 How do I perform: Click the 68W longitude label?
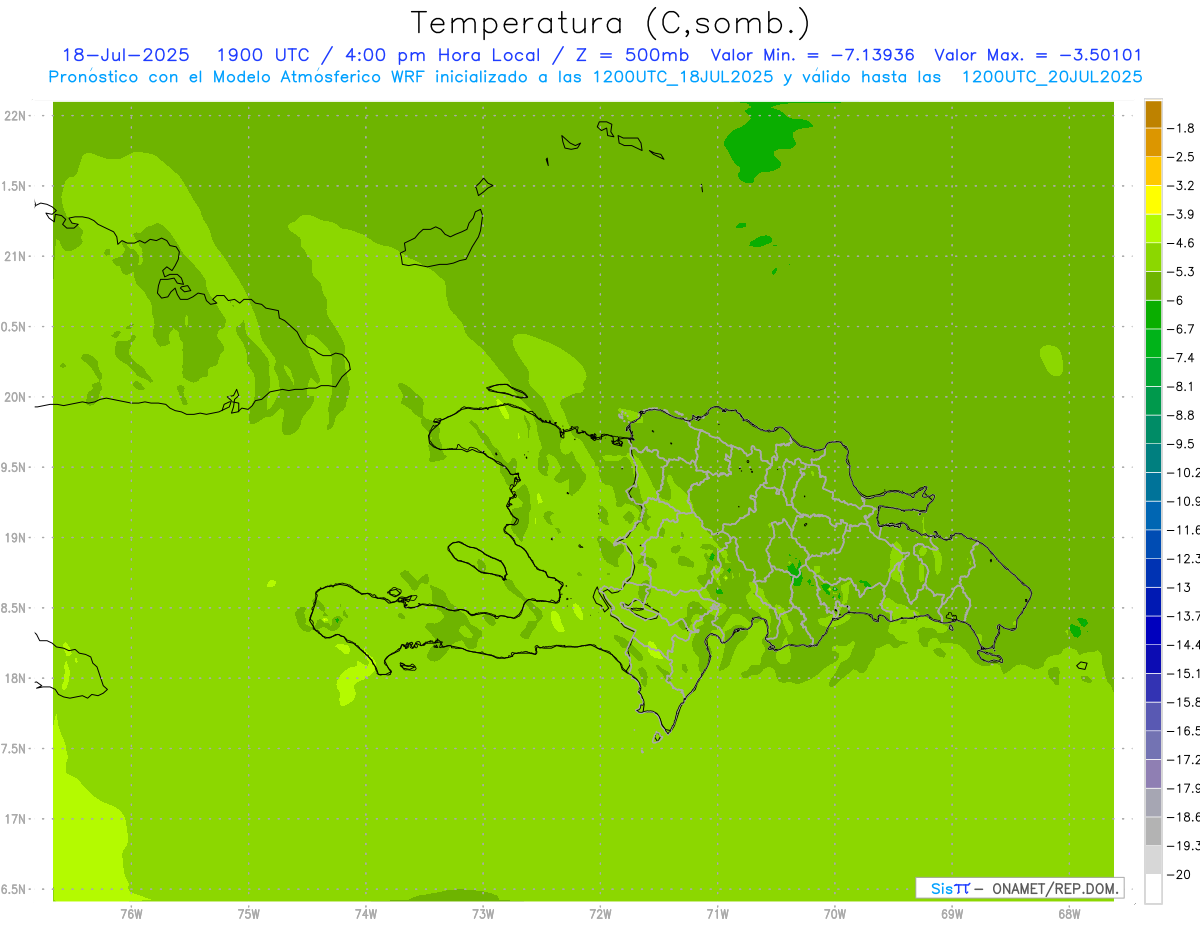click(x=1069, y=913)
